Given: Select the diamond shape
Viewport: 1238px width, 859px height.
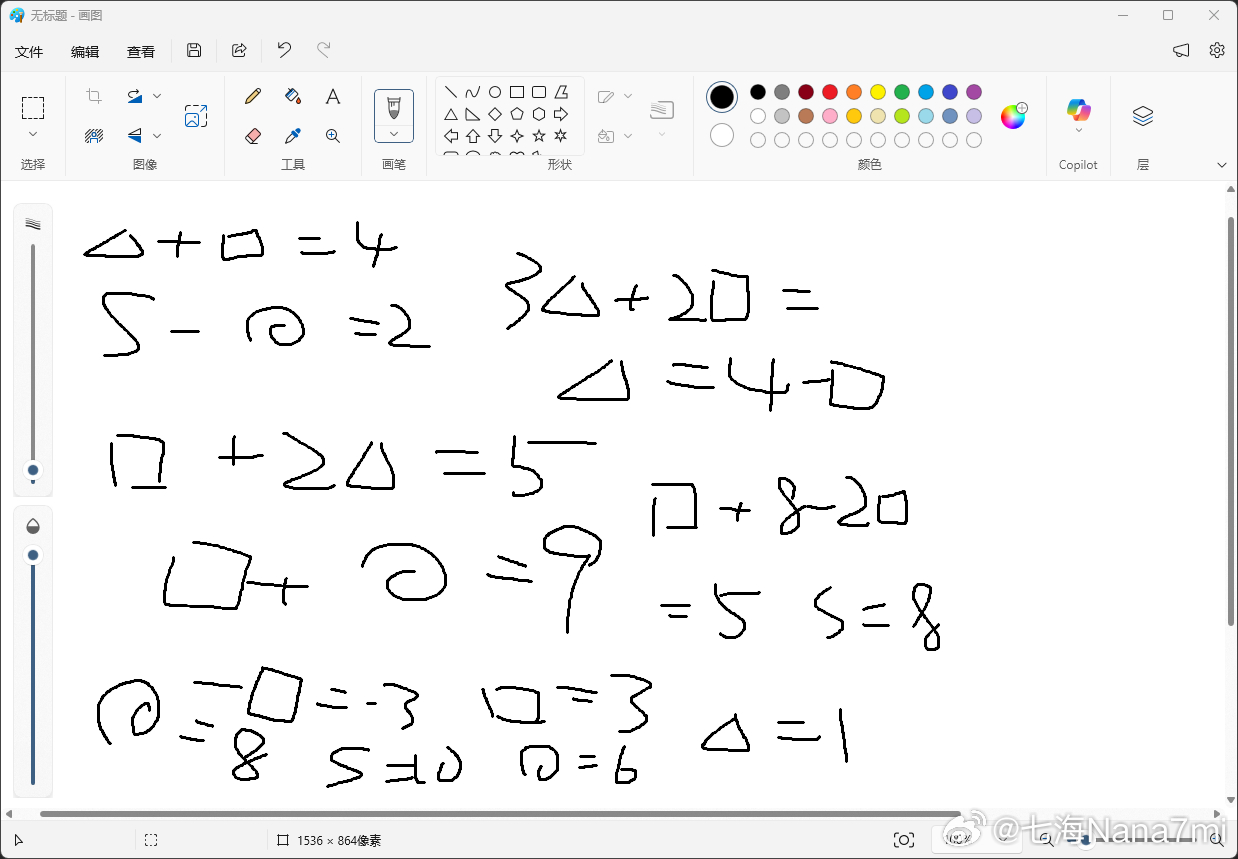Looking at the screenshot, I should (495, 114).
